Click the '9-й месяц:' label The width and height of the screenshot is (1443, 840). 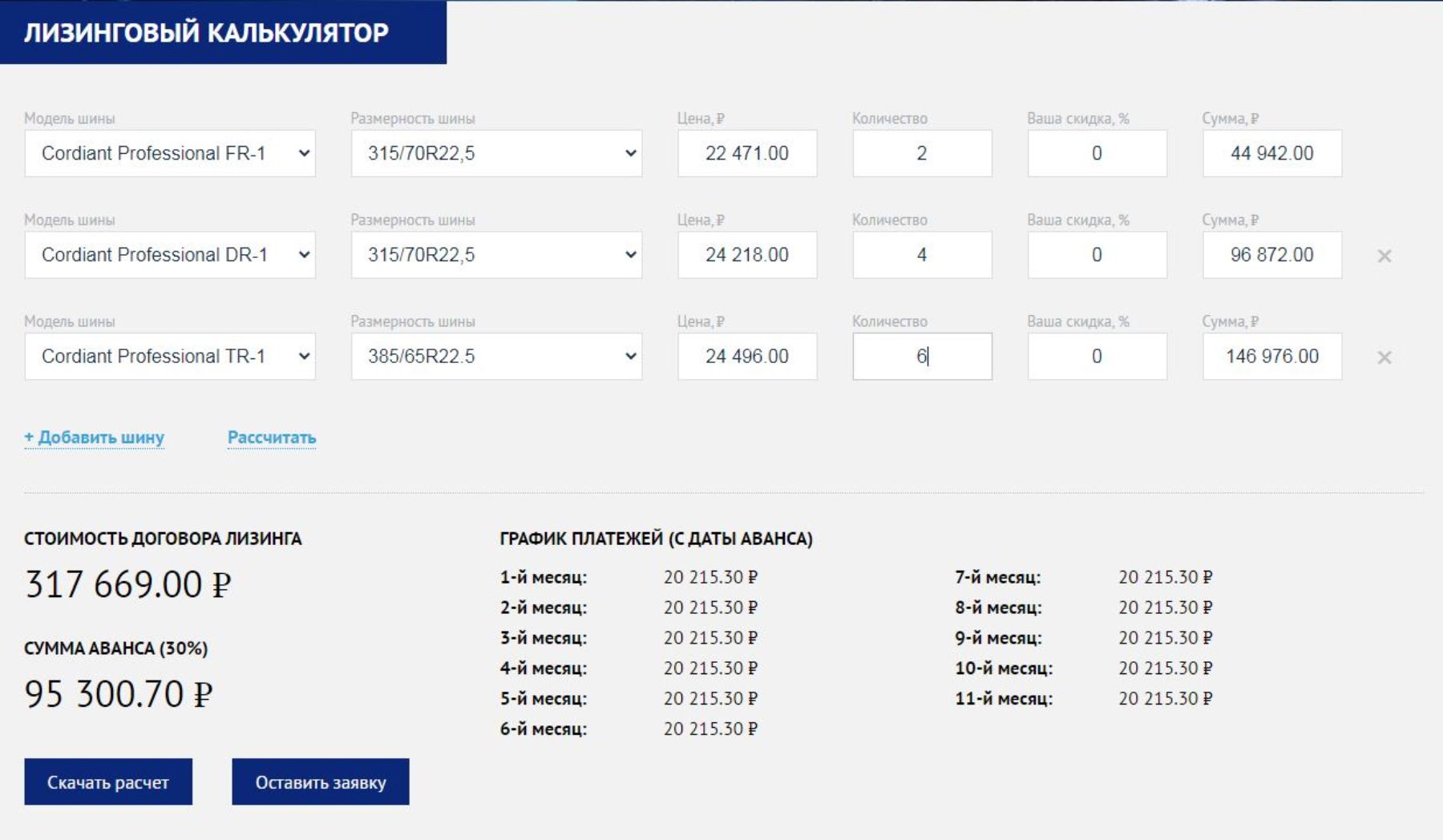[998, 638]
